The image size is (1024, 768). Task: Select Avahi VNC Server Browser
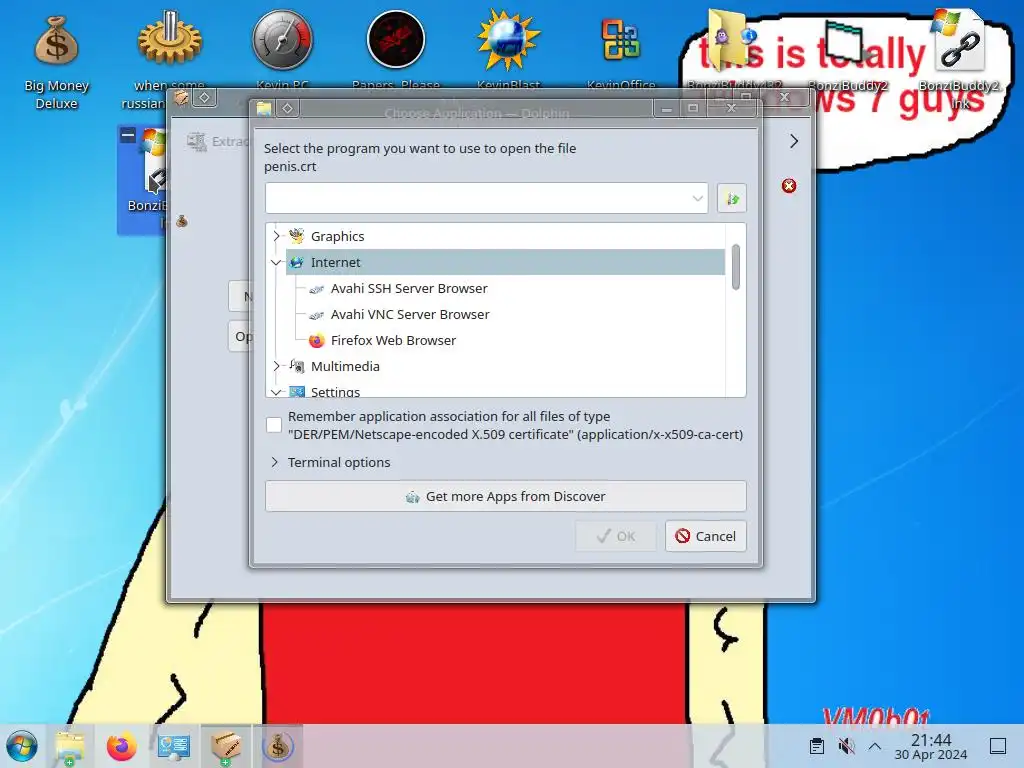point(410,314)
